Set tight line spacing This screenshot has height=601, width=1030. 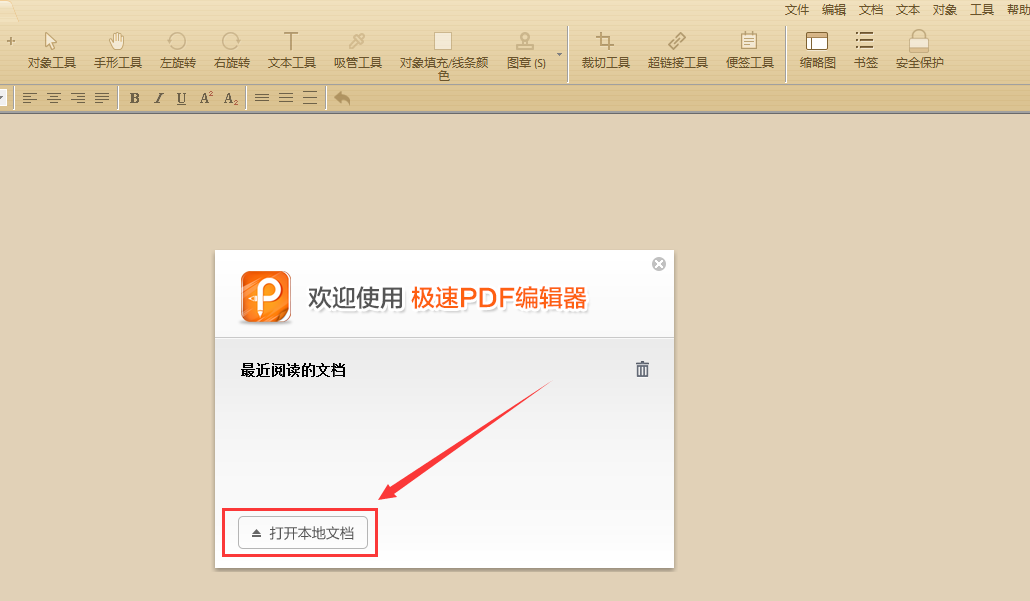(262, 98)
